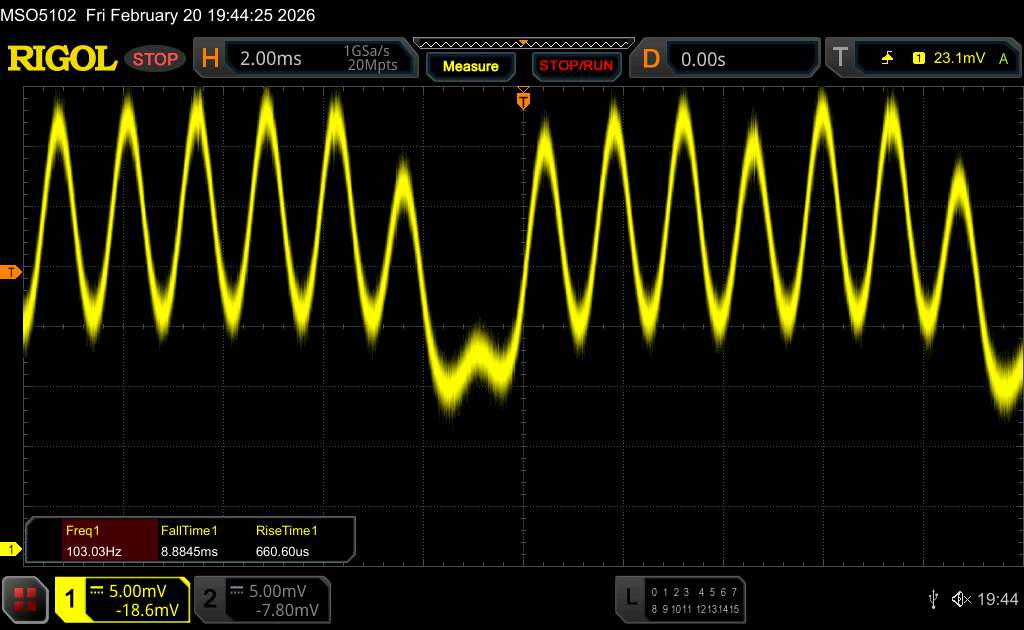The height and width of the screenshot is (630, 1024).
Task: Select the Freq1 measurement result
Action: tap(92, 540)
